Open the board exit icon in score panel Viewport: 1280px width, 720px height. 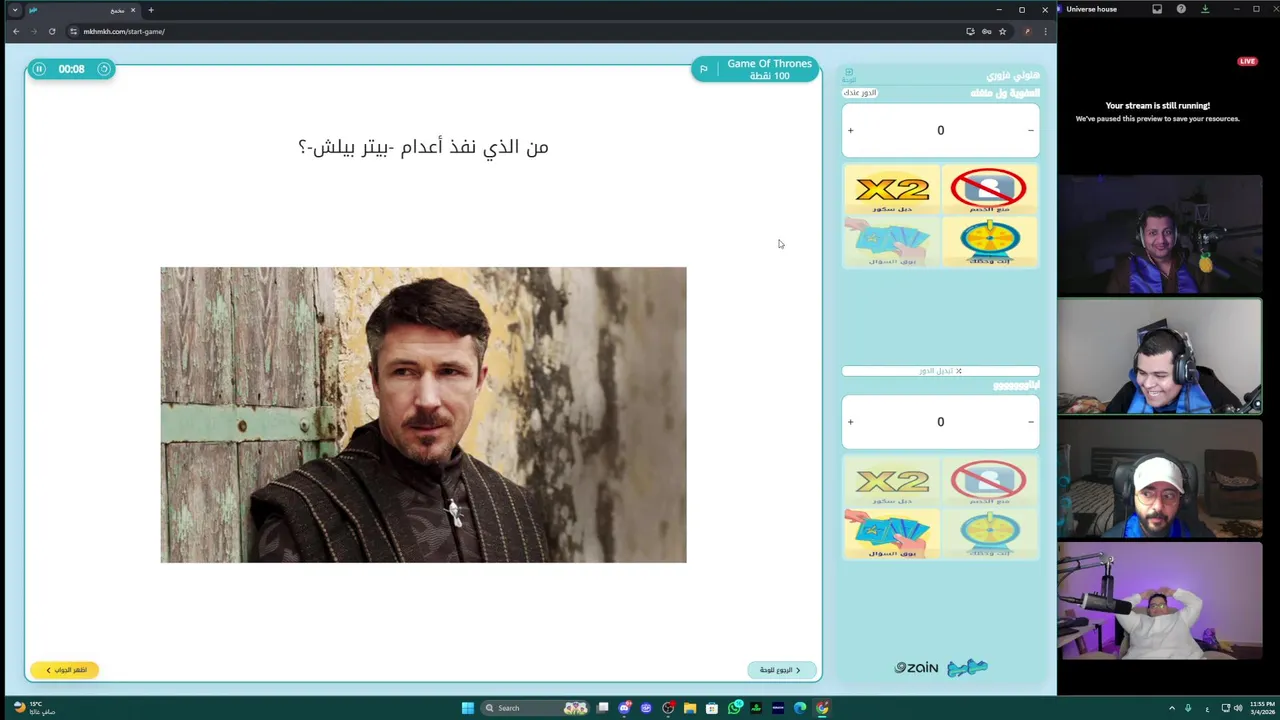tap(849, 74)
